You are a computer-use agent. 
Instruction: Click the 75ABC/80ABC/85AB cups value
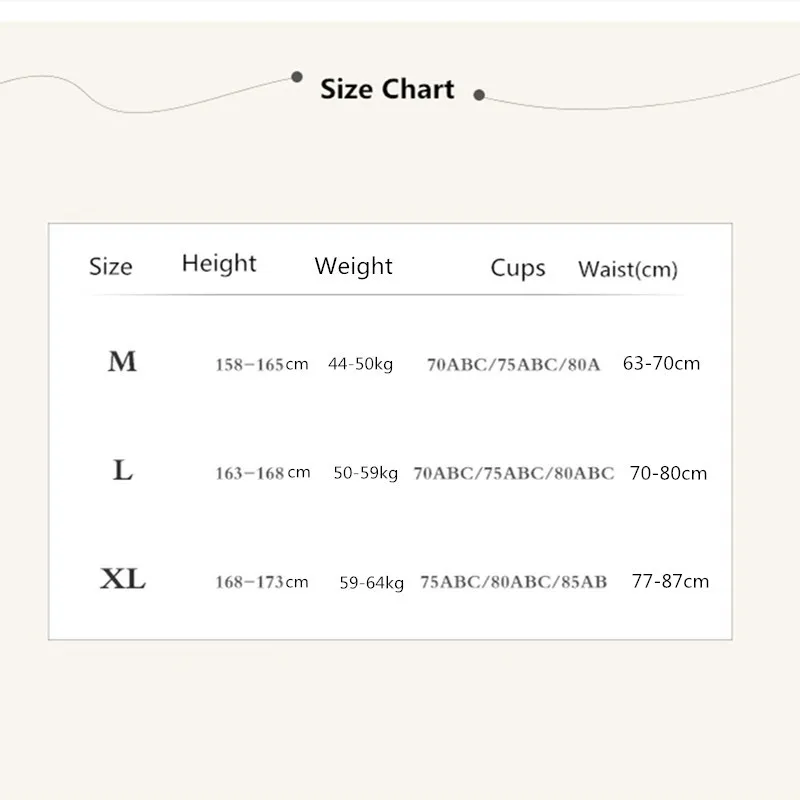(x=513, y=582)
